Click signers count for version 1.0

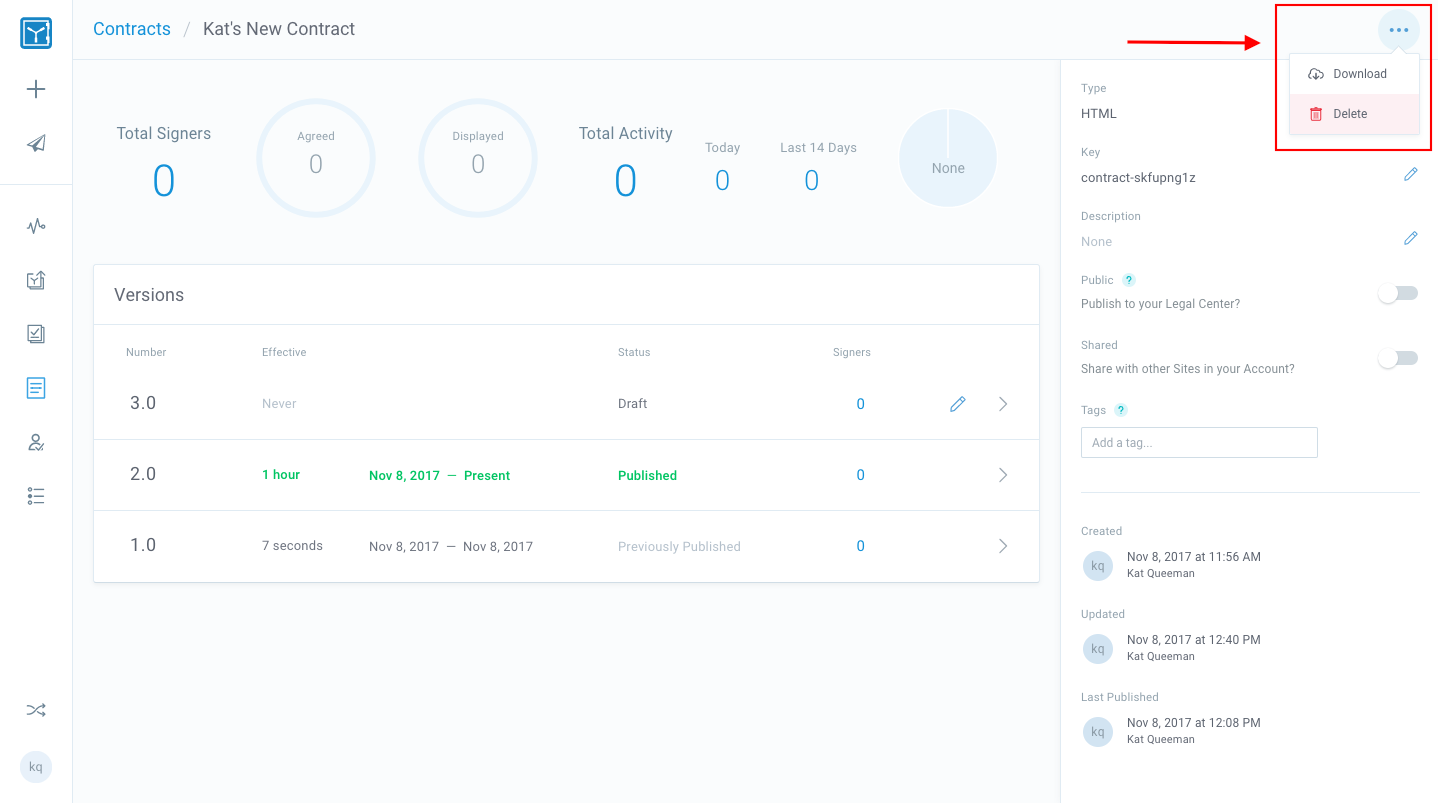click(860, 546)
